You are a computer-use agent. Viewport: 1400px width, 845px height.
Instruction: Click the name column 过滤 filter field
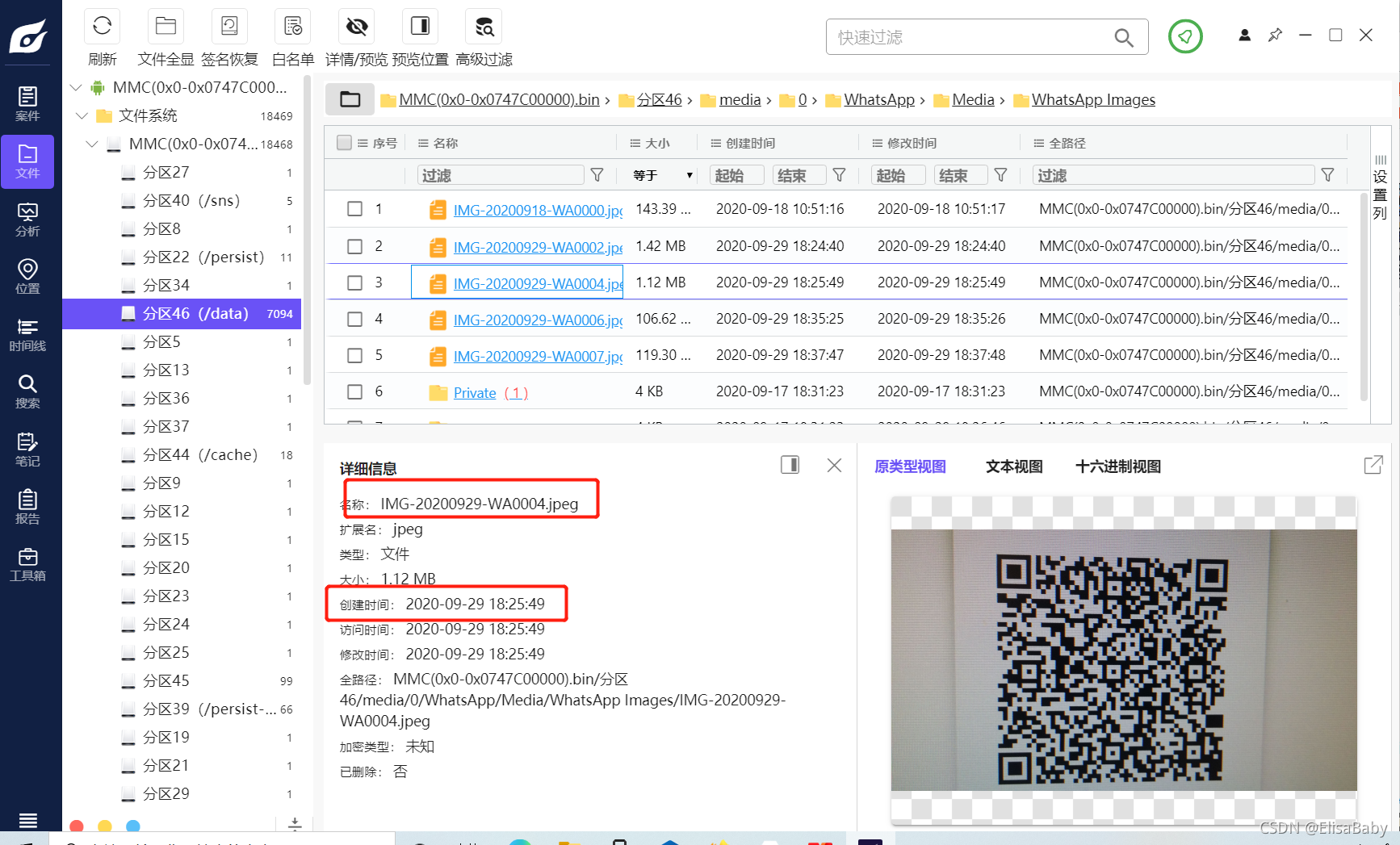click(501, 175)
